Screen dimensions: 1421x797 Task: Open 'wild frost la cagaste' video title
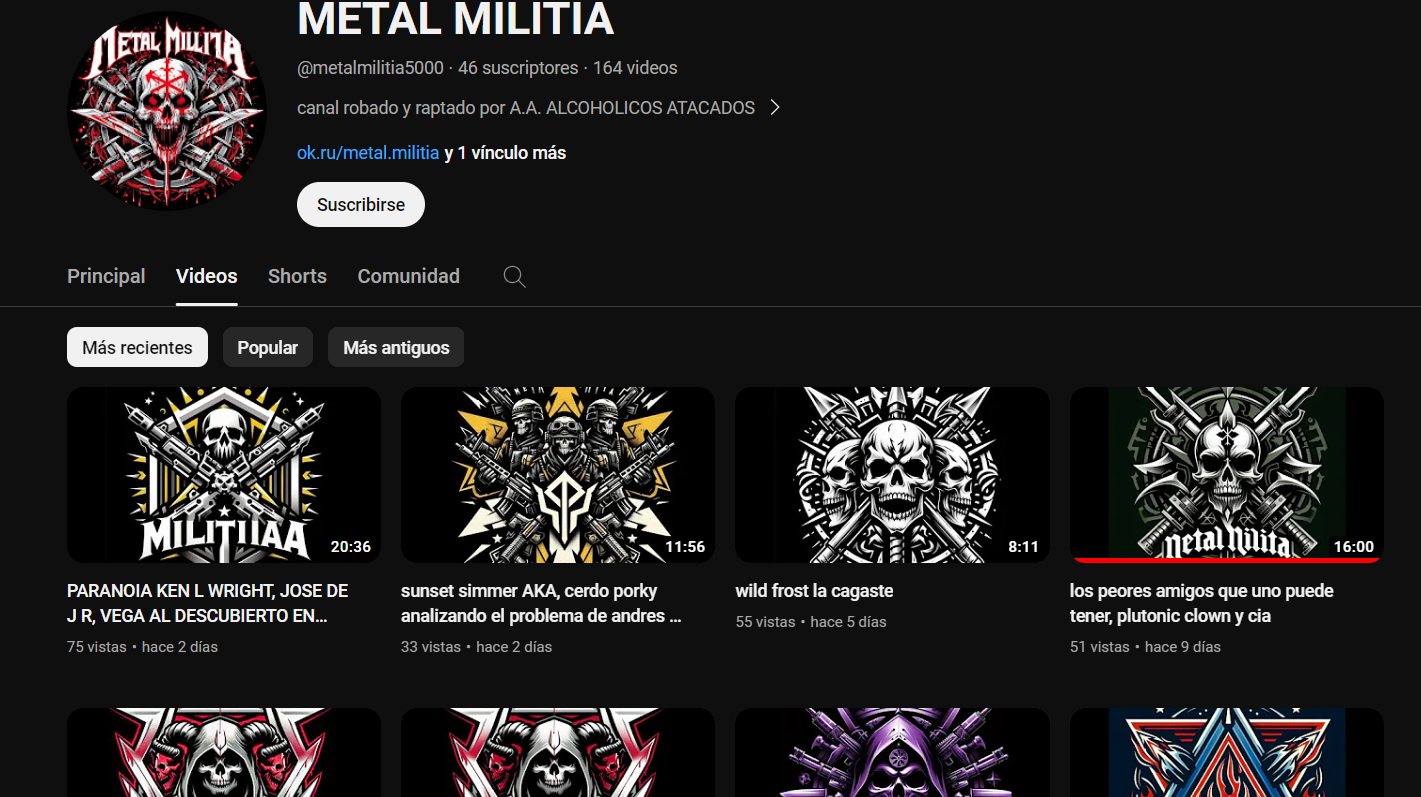coord(814,591)
